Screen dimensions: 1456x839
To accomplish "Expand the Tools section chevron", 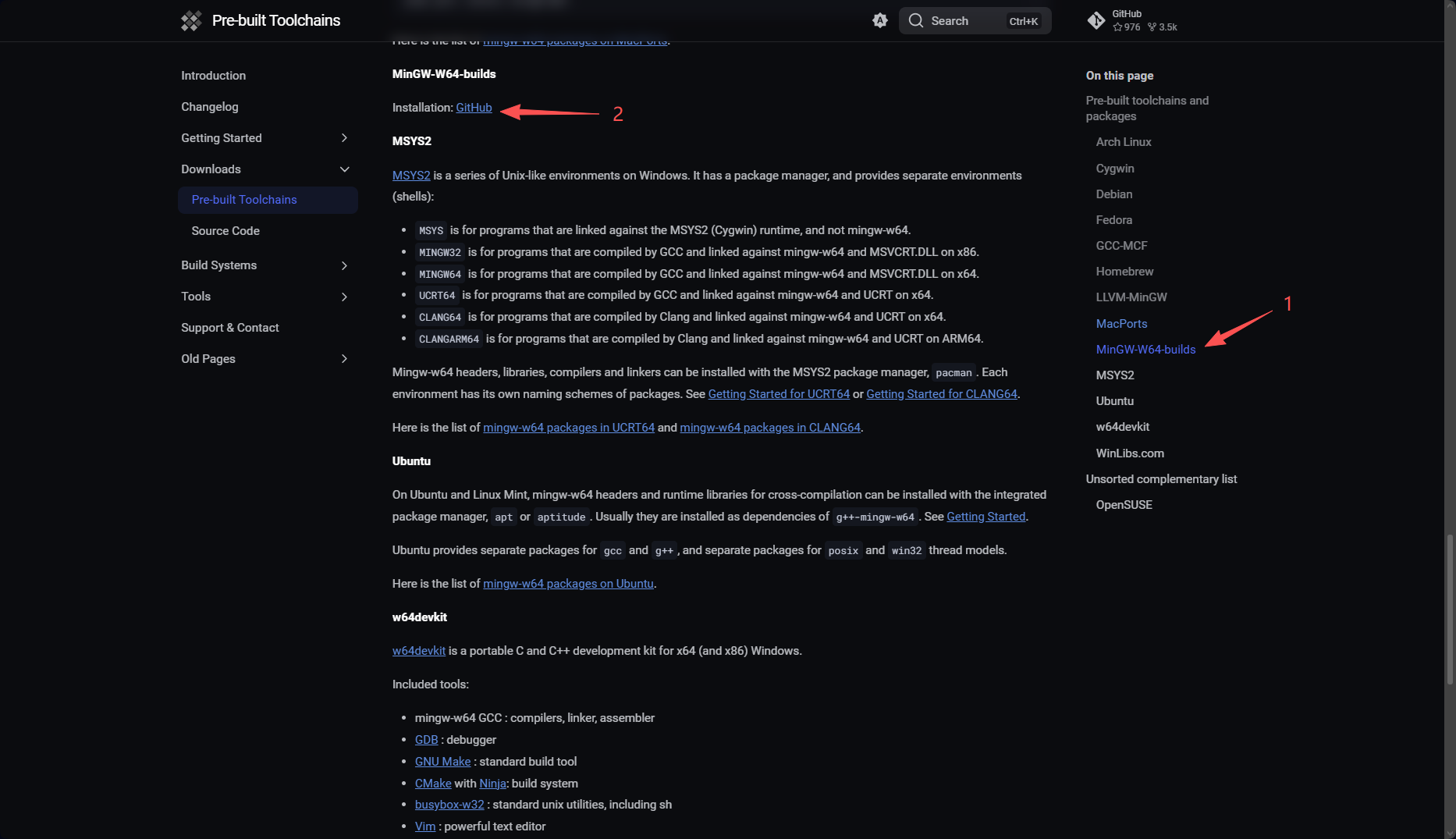I will pyautogui.click(x=344, y=297).
